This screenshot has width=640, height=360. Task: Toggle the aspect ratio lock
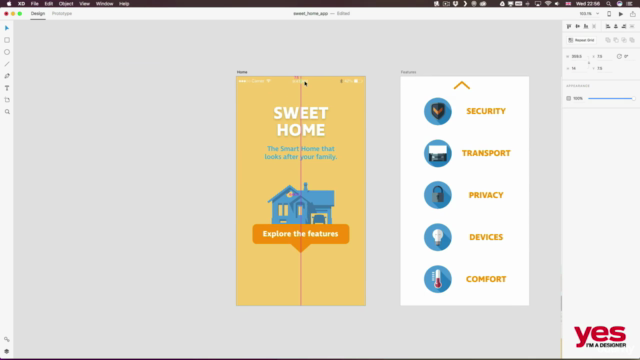(589, 62)
